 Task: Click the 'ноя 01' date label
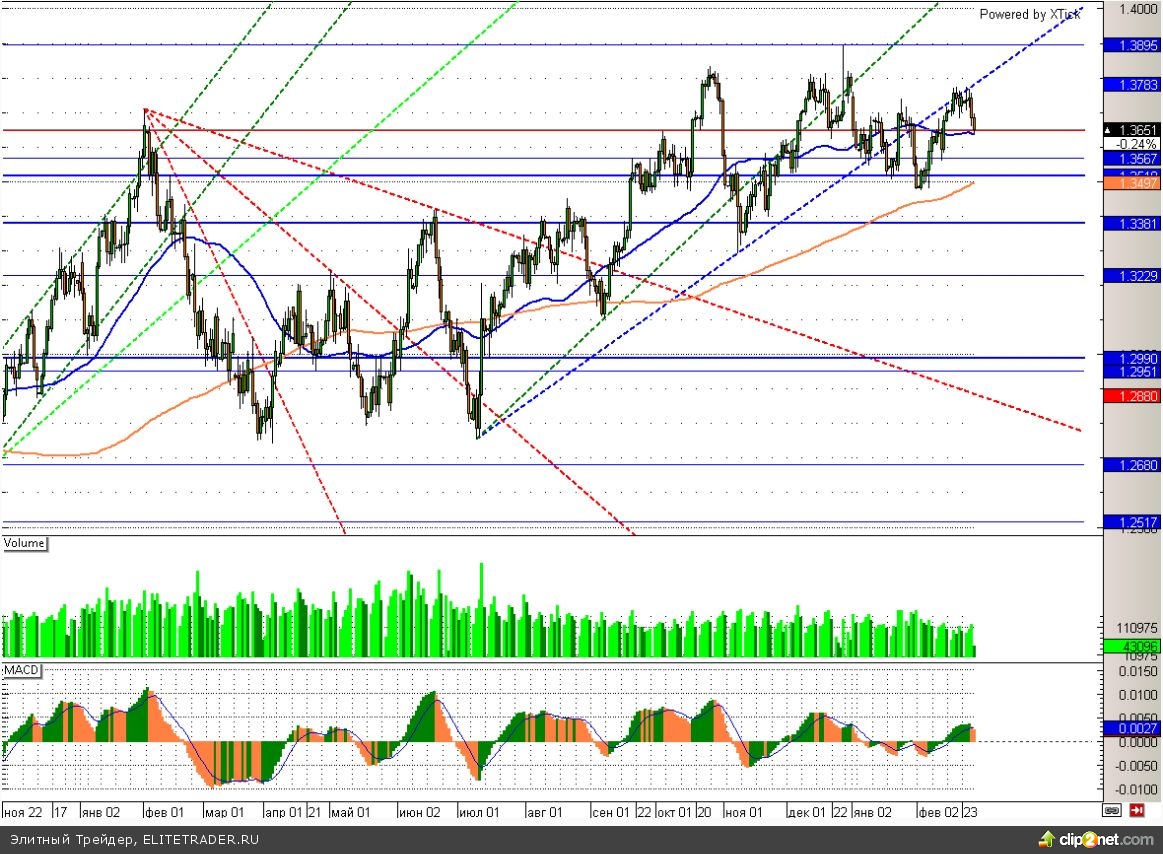pos(743,812)
